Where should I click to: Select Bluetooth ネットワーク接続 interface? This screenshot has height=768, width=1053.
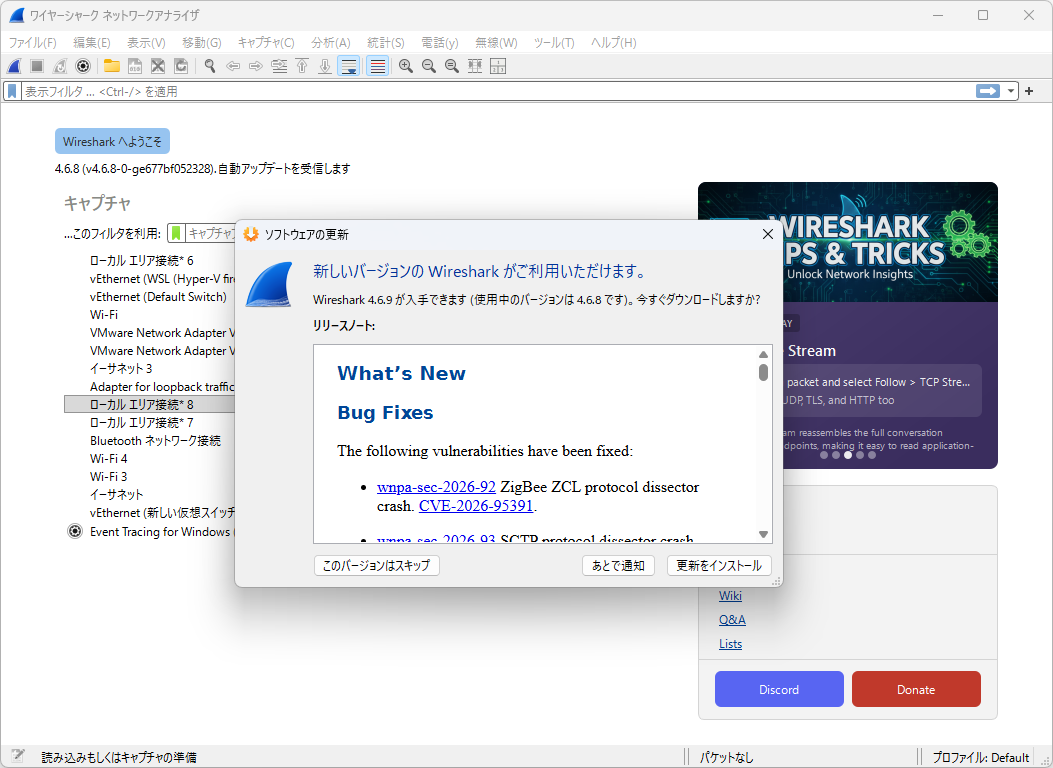point(155,440)
